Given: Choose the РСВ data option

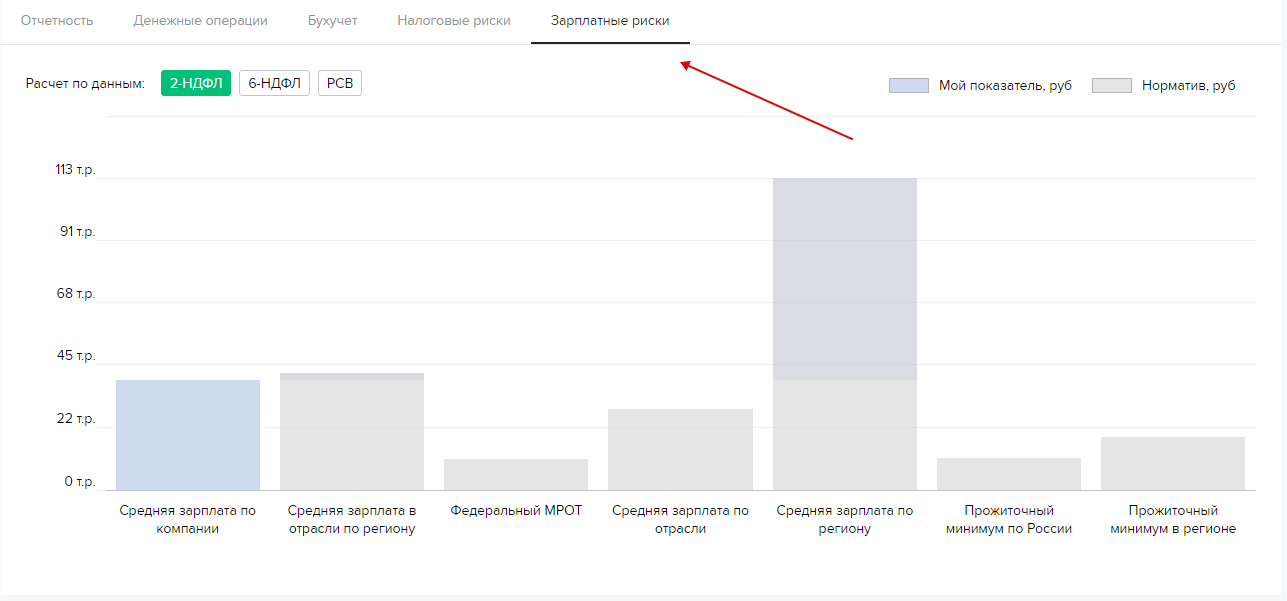Looking at the screenshot, I should coord(340,84).
